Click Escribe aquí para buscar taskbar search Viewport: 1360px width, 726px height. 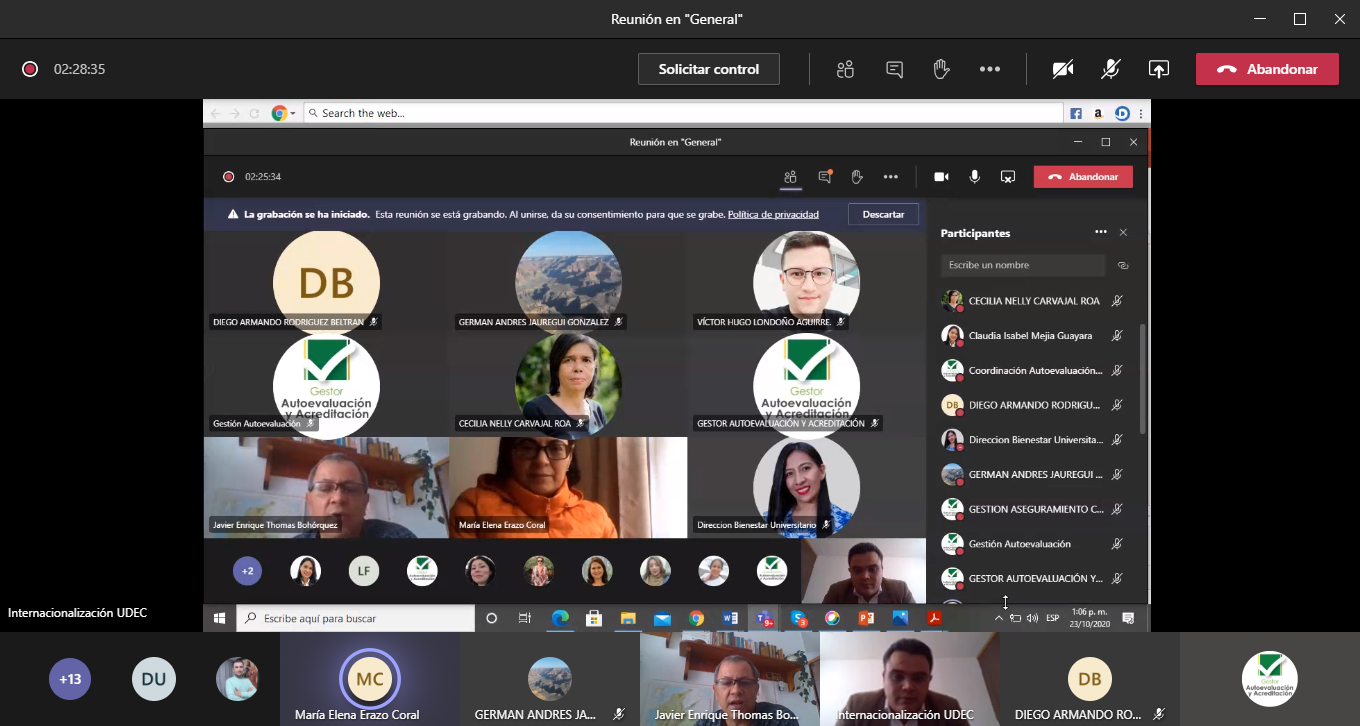[x=356, y=618]
